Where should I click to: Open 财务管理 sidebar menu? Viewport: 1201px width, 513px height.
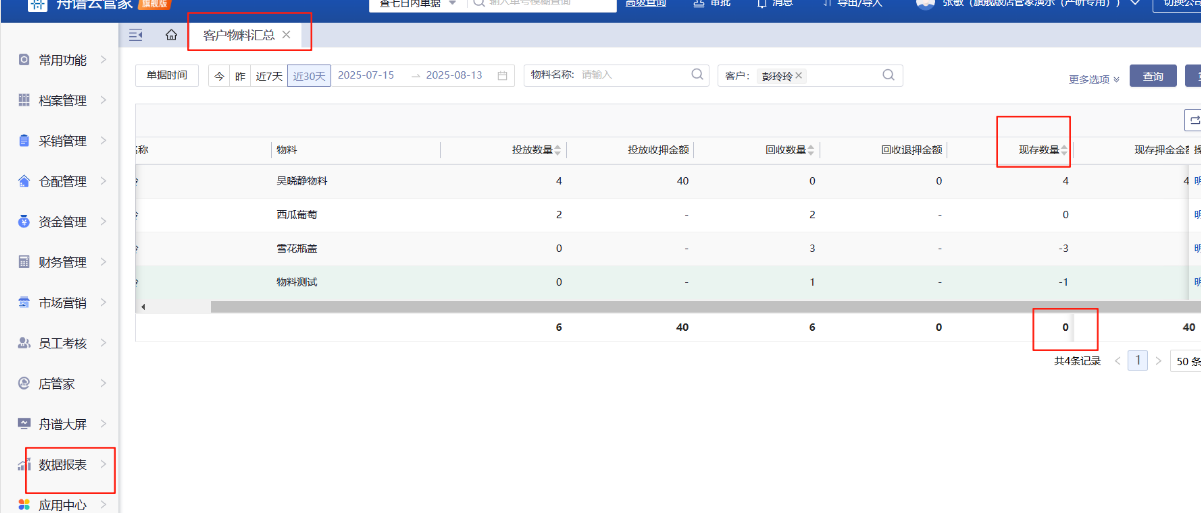click(63, 263)
